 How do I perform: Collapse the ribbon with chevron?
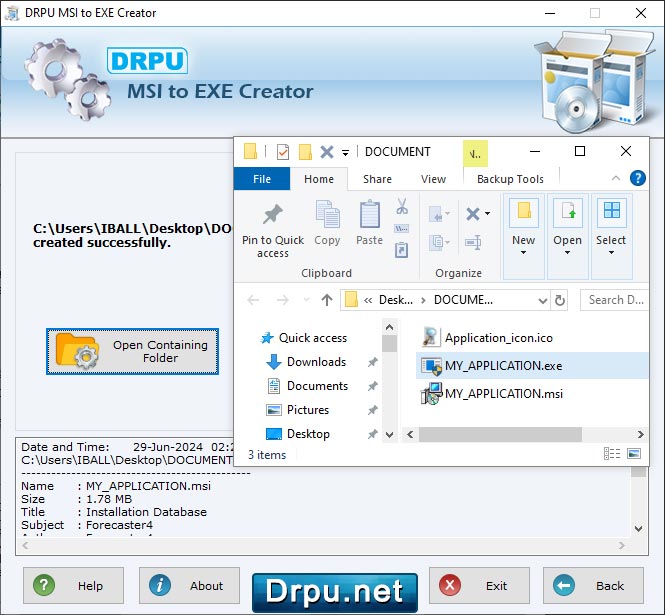coord(616,178)
